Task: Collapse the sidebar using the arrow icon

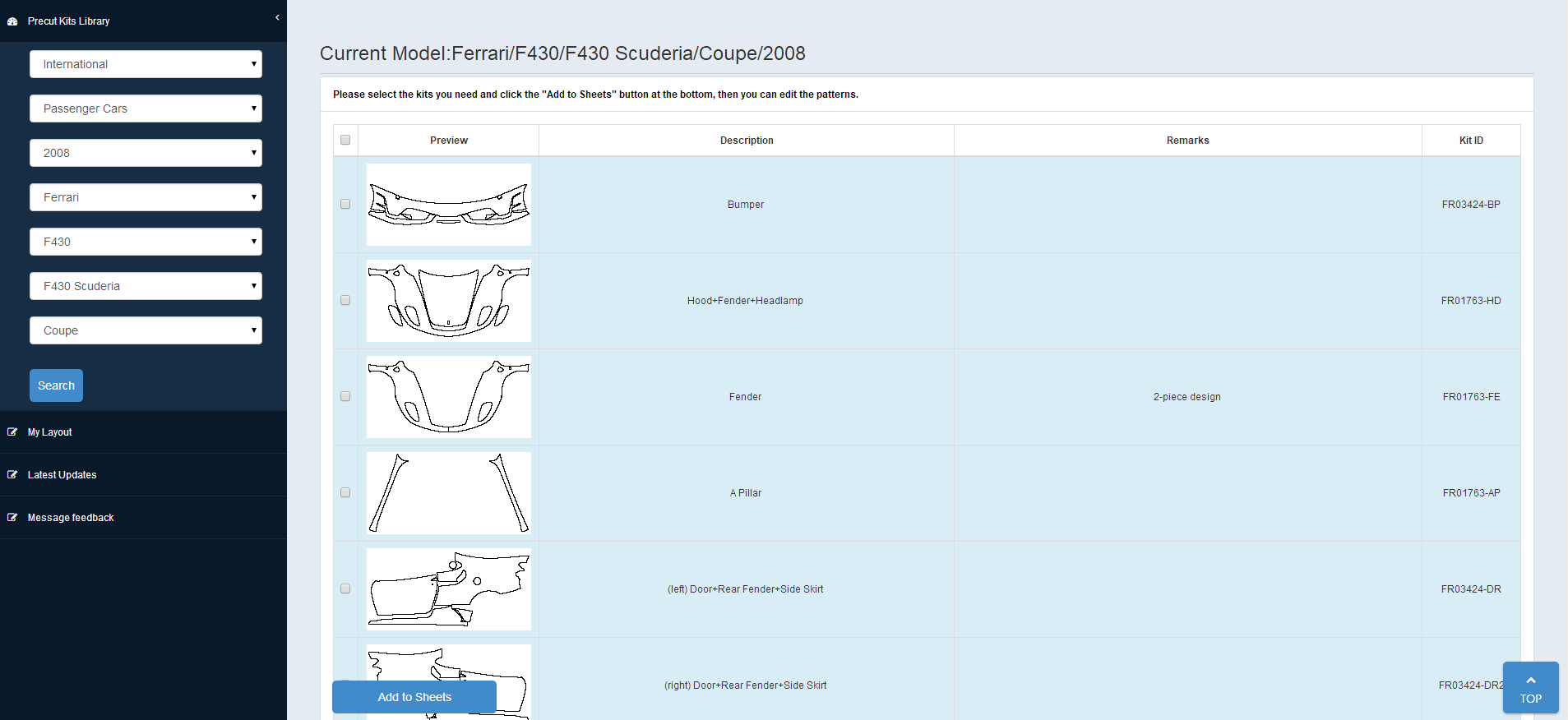Action: (277, 17)
